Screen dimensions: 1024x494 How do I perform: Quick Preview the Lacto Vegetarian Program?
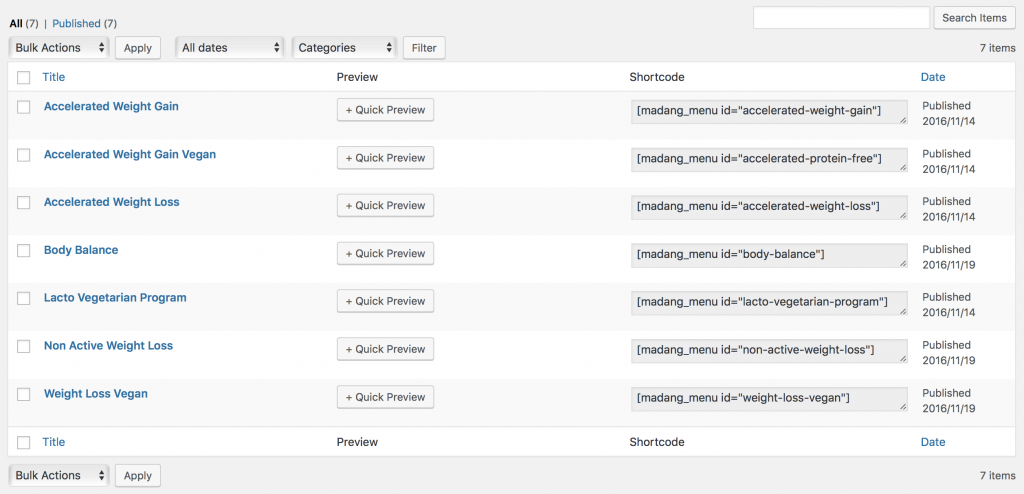coord(385,301)
